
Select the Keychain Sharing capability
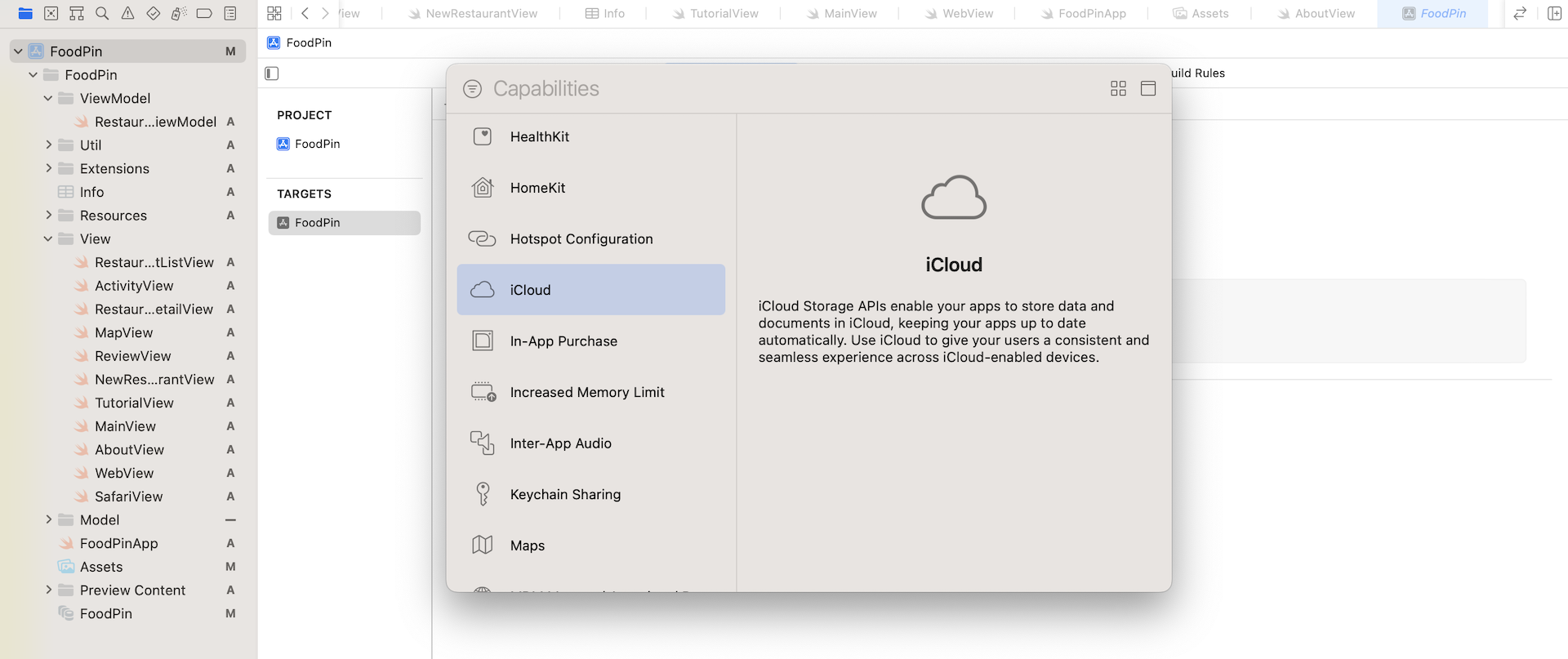(x=591, y=495)
